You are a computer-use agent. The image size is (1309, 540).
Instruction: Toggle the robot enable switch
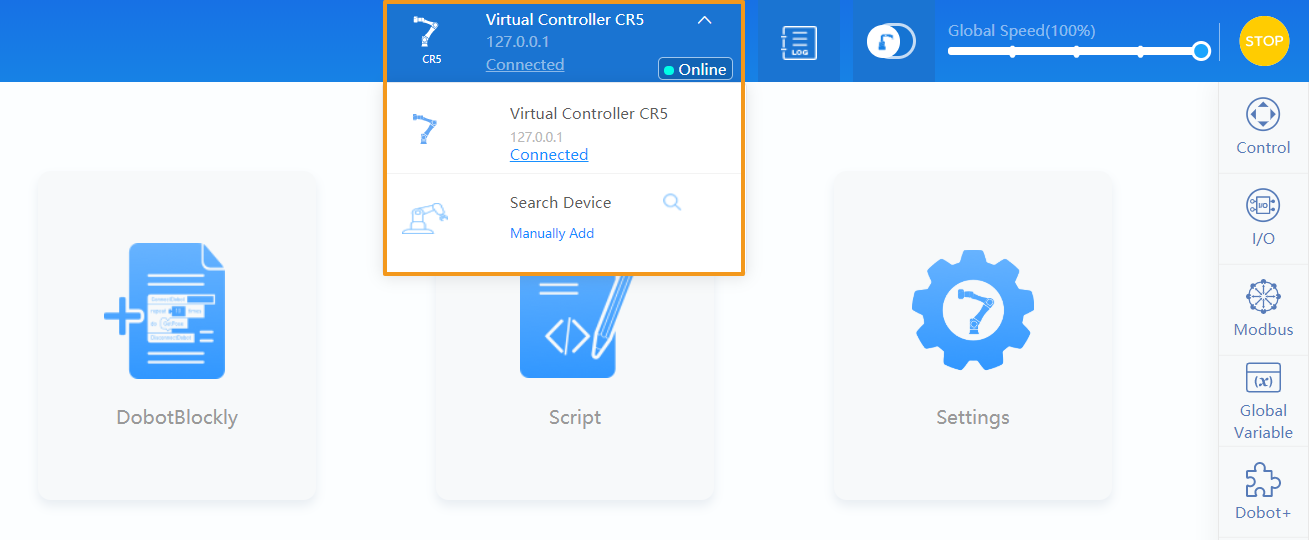click(x=891, y=42)
